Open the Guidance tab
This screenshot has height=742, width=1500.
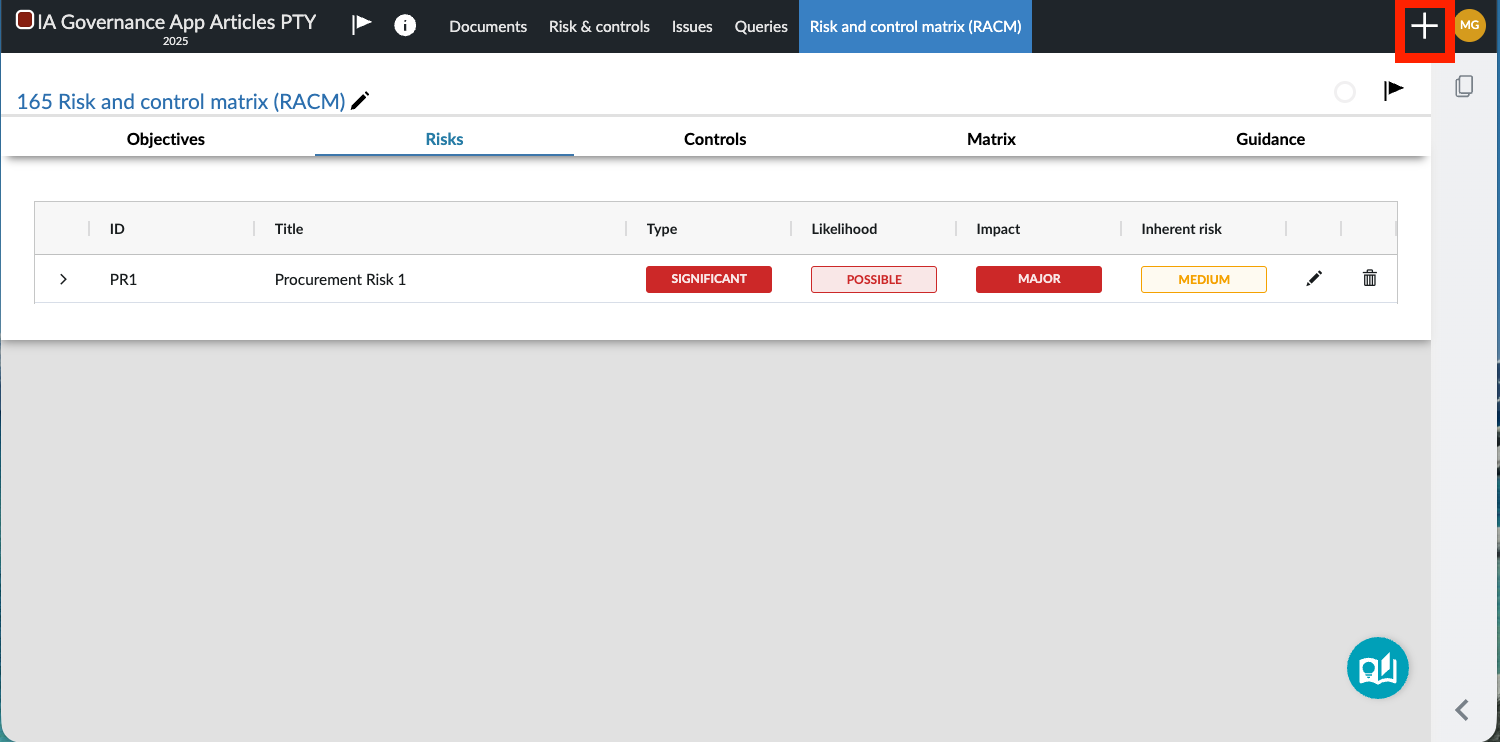1270,139
